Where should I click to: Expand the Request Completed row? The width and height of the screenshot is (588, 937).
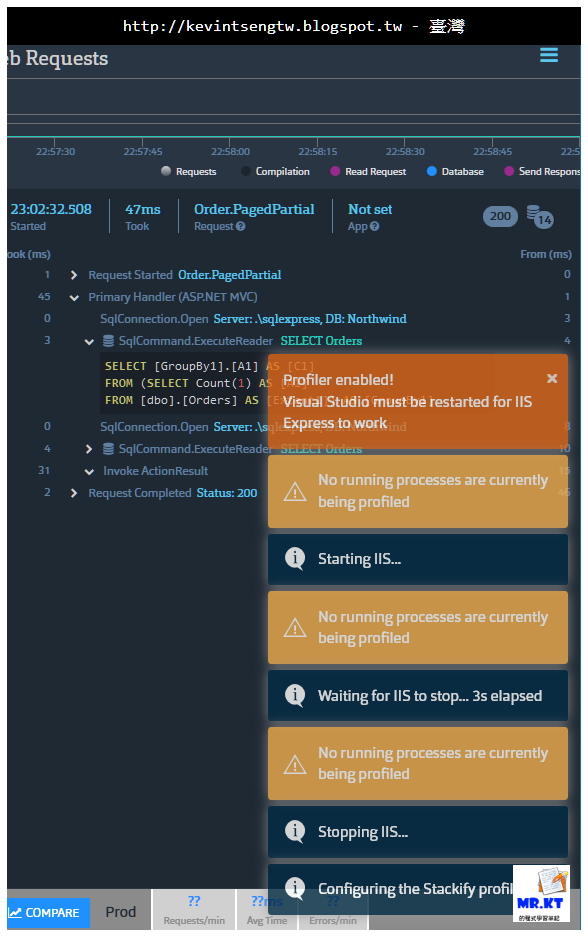pos(74,493)
